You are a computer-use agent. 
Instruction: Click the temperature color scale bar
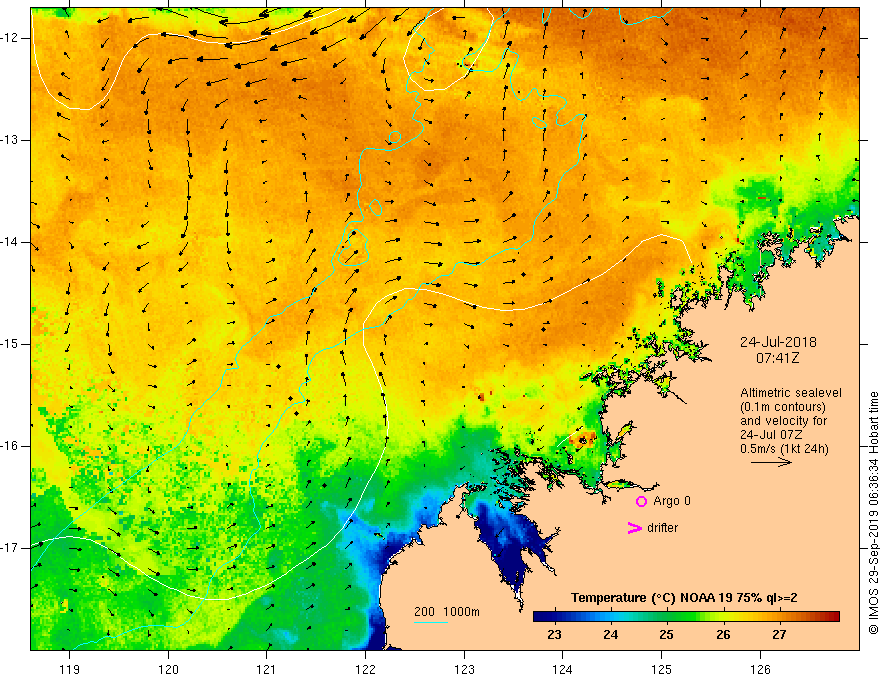[x=686, y=617]
